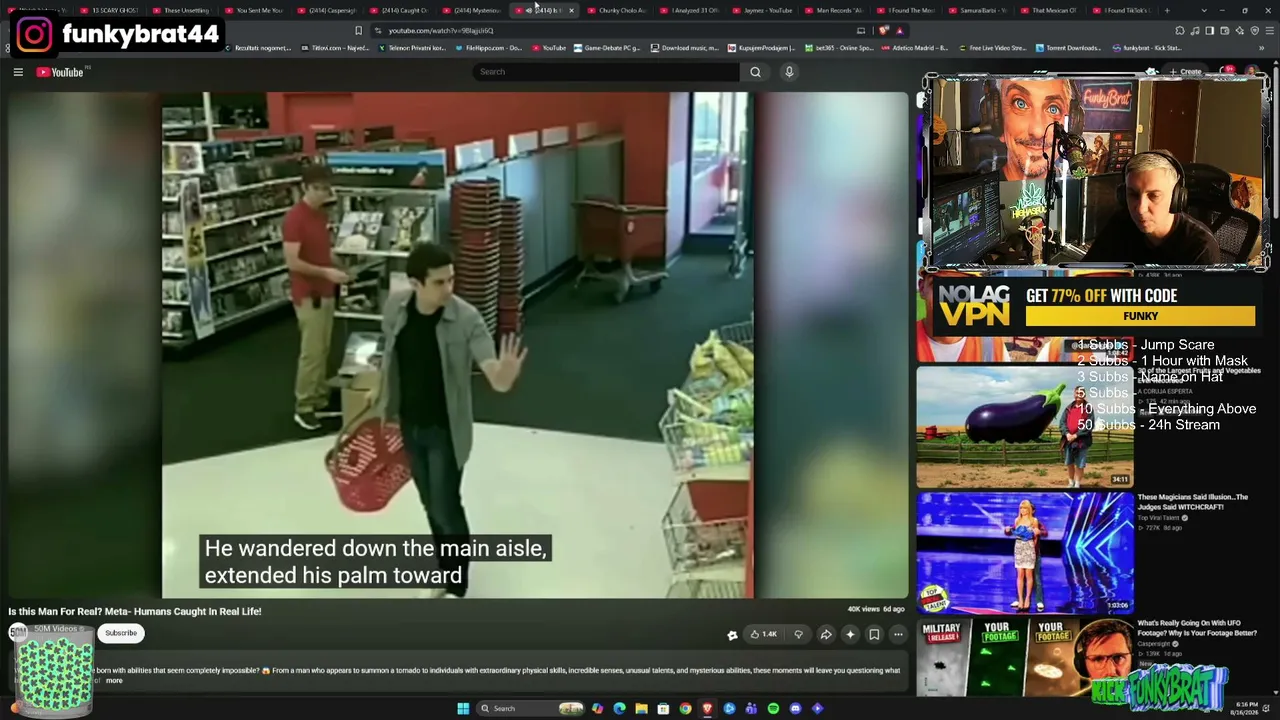The image size is (1280, 720).
Task: Open the 'Torrent Downloads' bookmark
Action: coord(1068,48)
